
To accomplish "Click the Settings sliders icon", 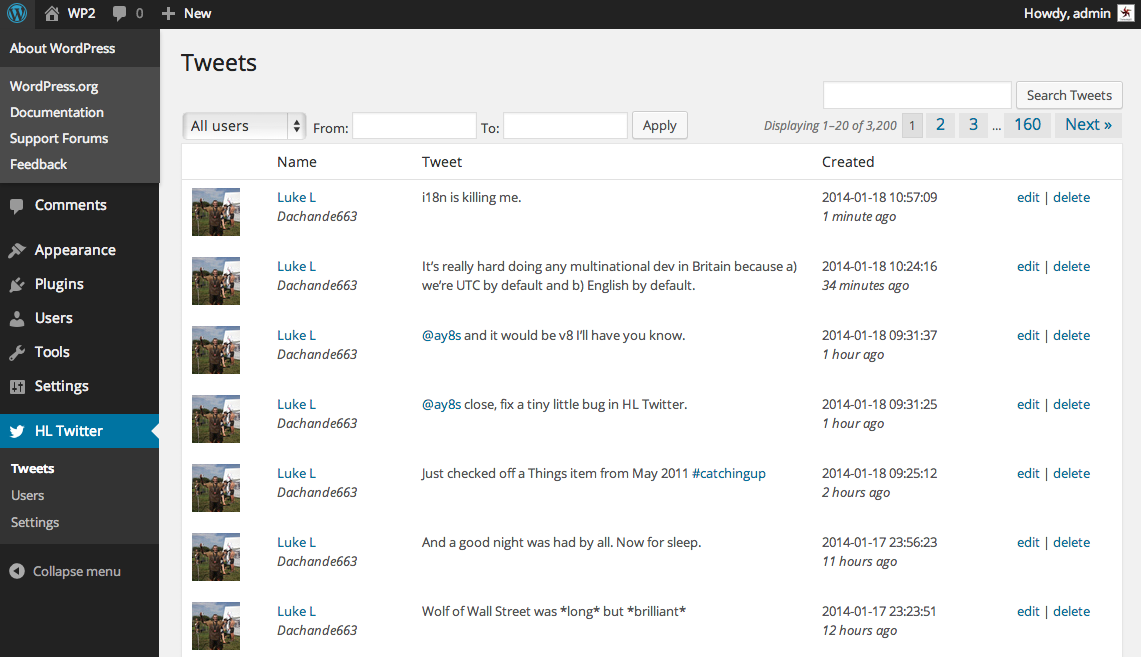I will tap(17, 386).
